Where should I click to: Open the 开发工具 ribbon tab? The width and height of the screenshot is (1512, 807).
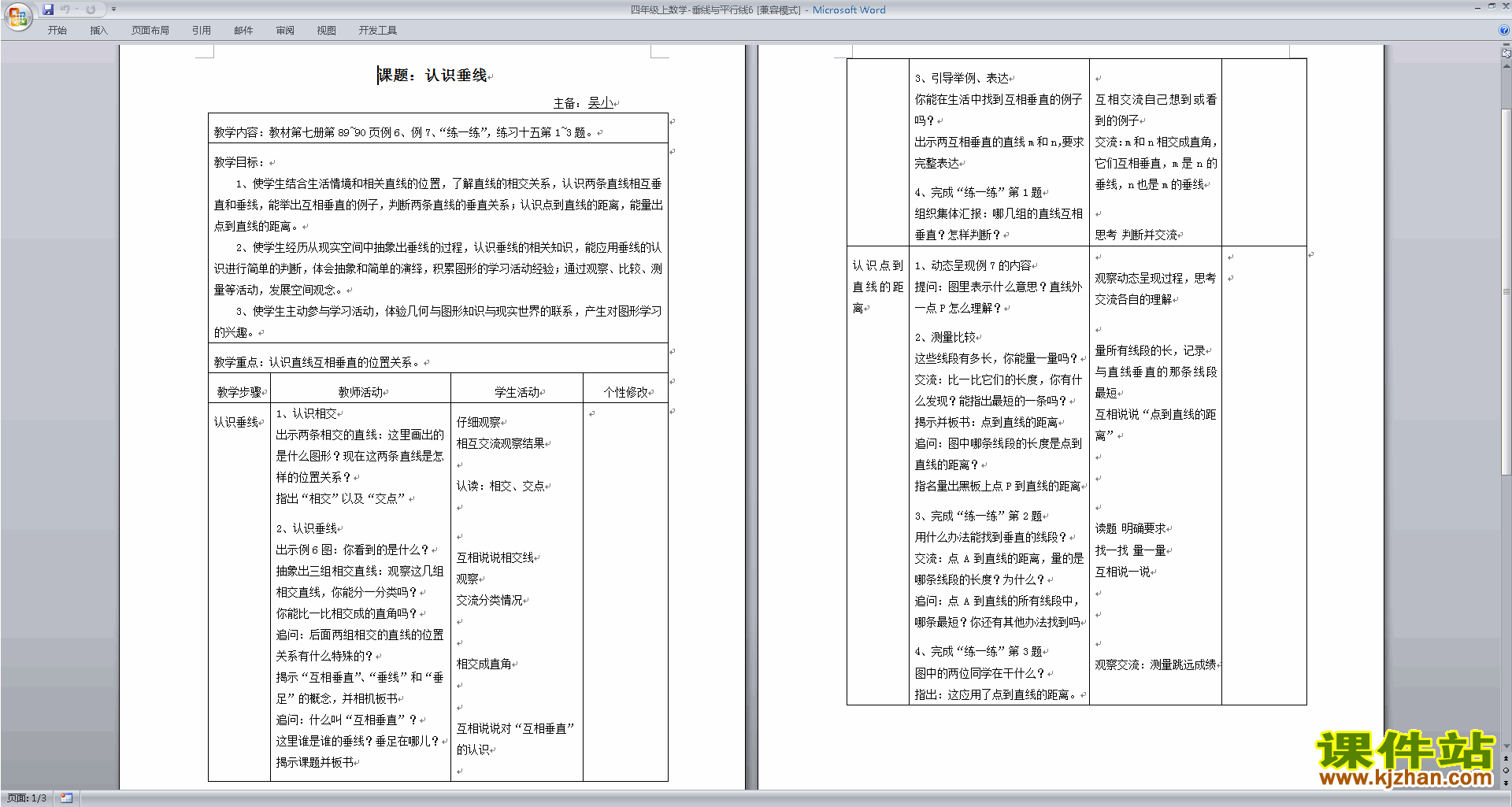click(x=378, y=30)
